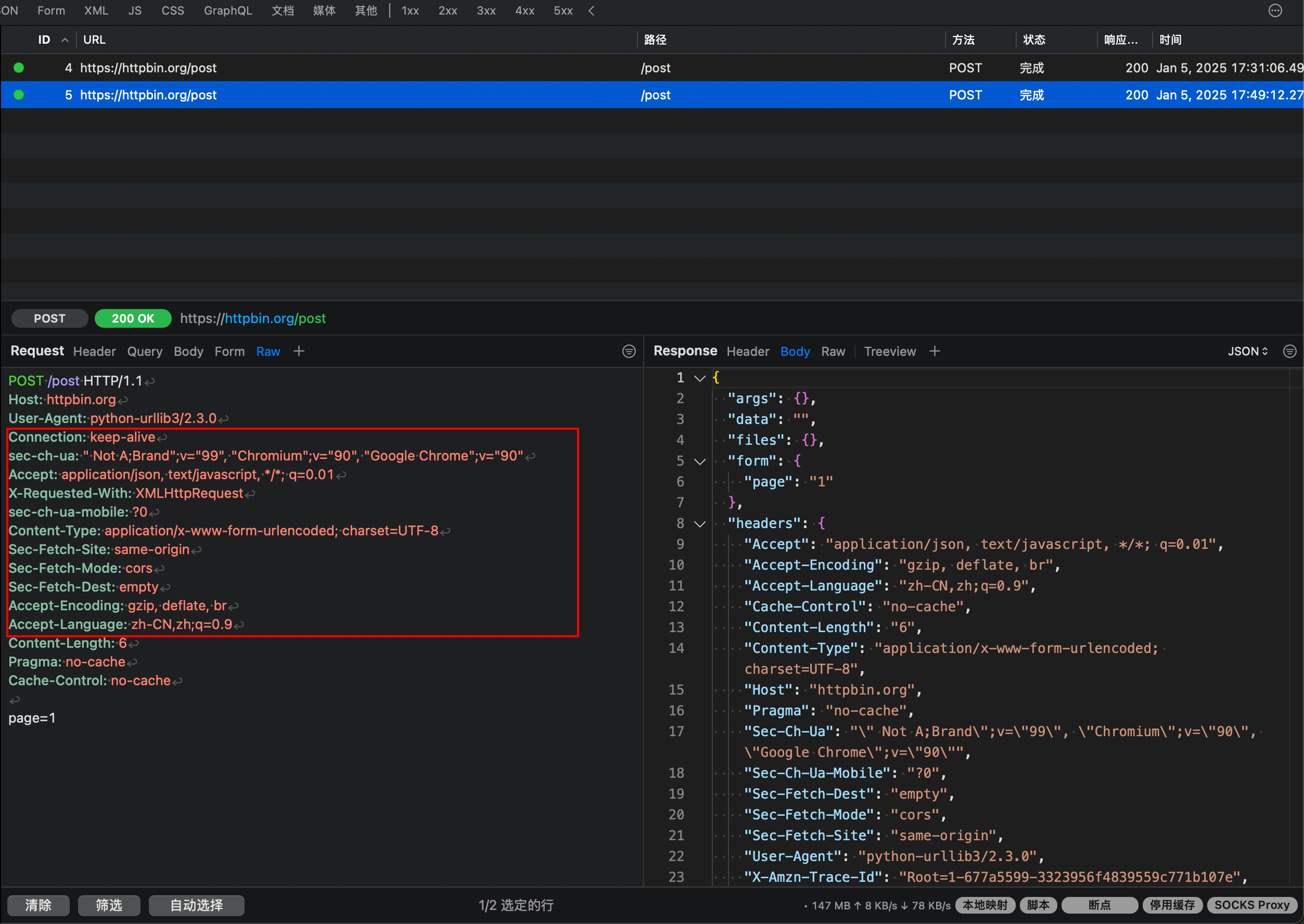The image size is (1304, 924).
Task: Click green status dot of request 4
Action: pyautogui.click(x=19, y=68)
